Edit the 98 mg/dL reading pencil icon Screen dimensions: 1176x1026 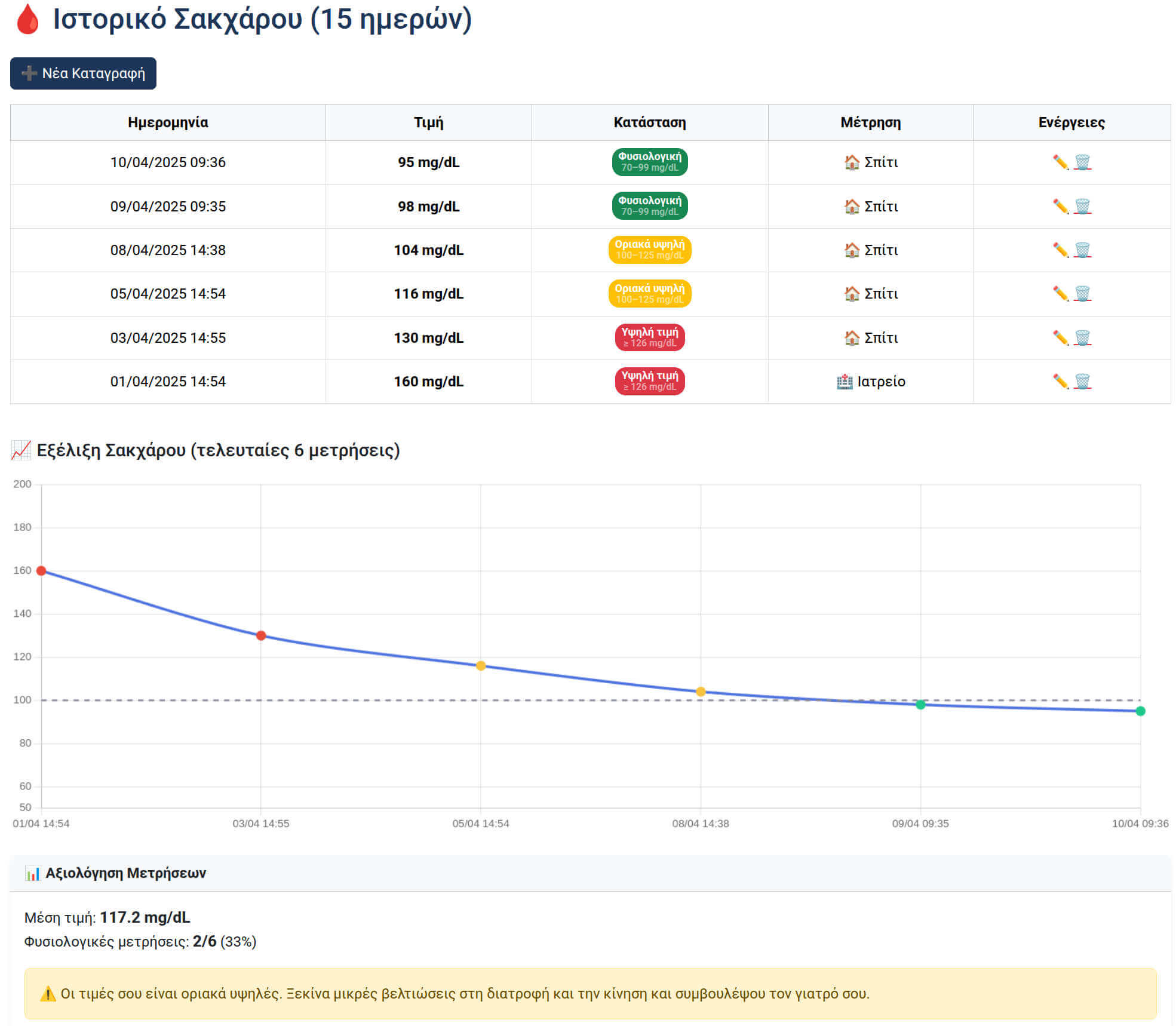click(x=1060, y=207)
